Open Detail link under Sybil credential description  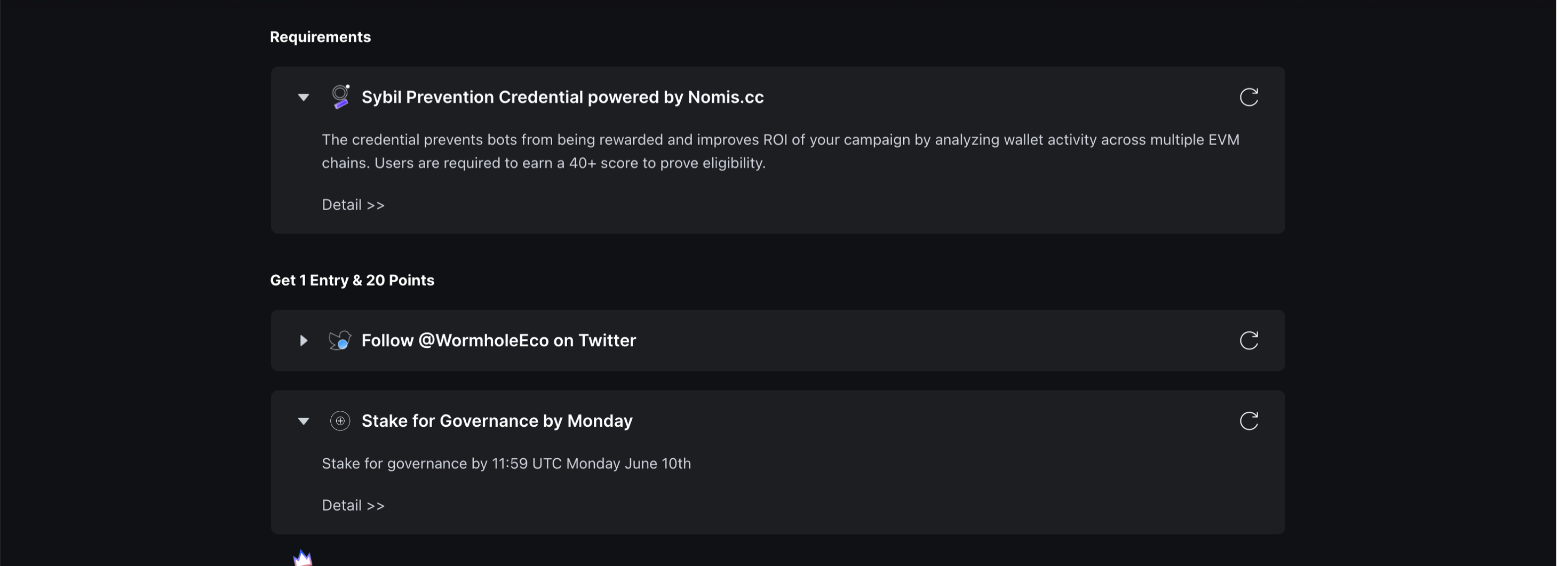click(353, 205)
